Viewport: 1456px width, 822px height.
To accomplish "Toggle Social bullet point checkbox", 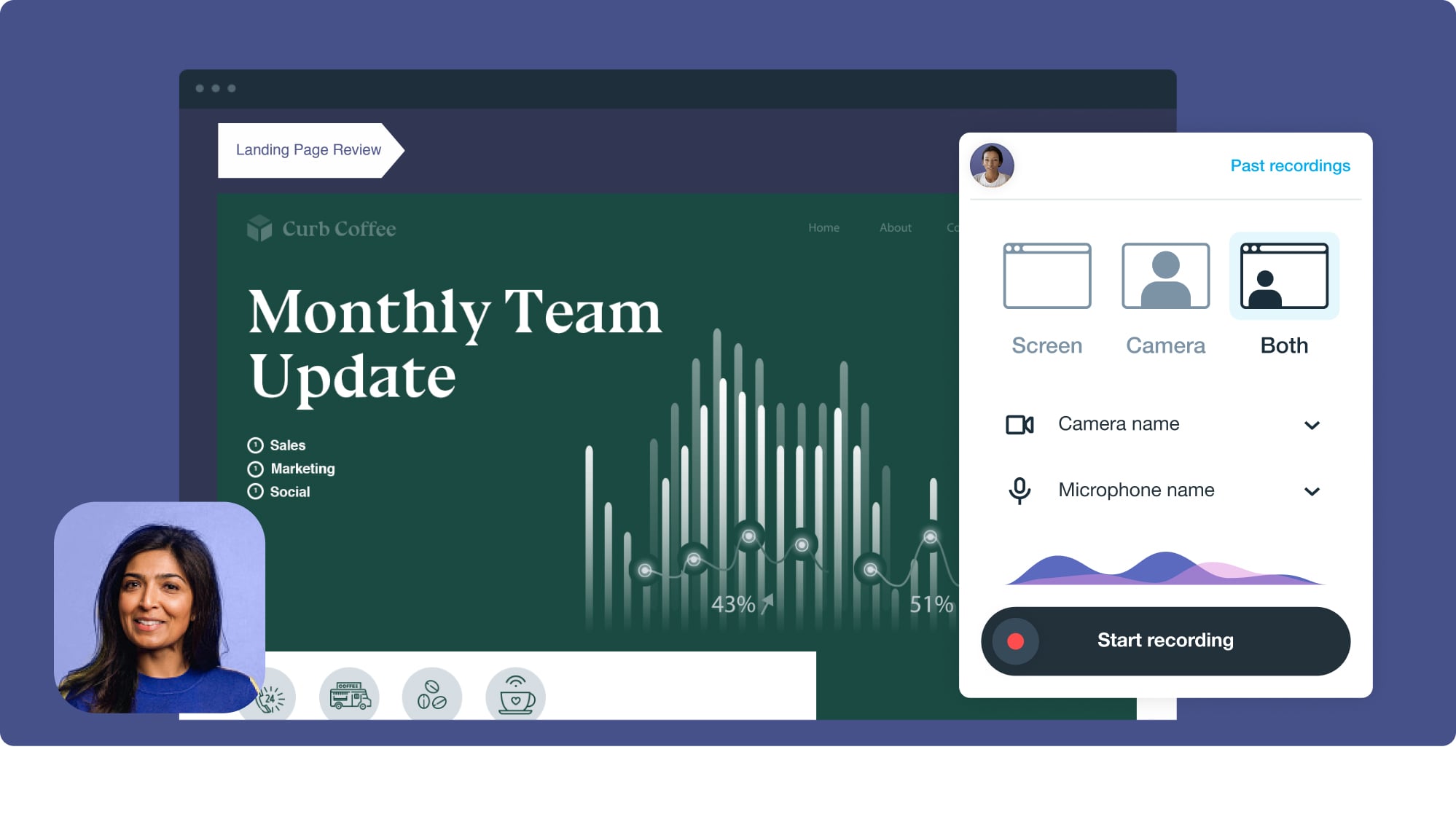I will [255, 491].
